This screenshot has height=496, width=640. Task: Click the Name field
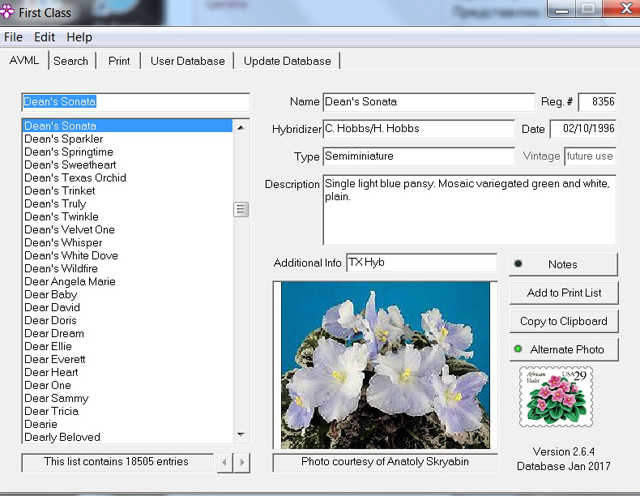click(428, 102)
